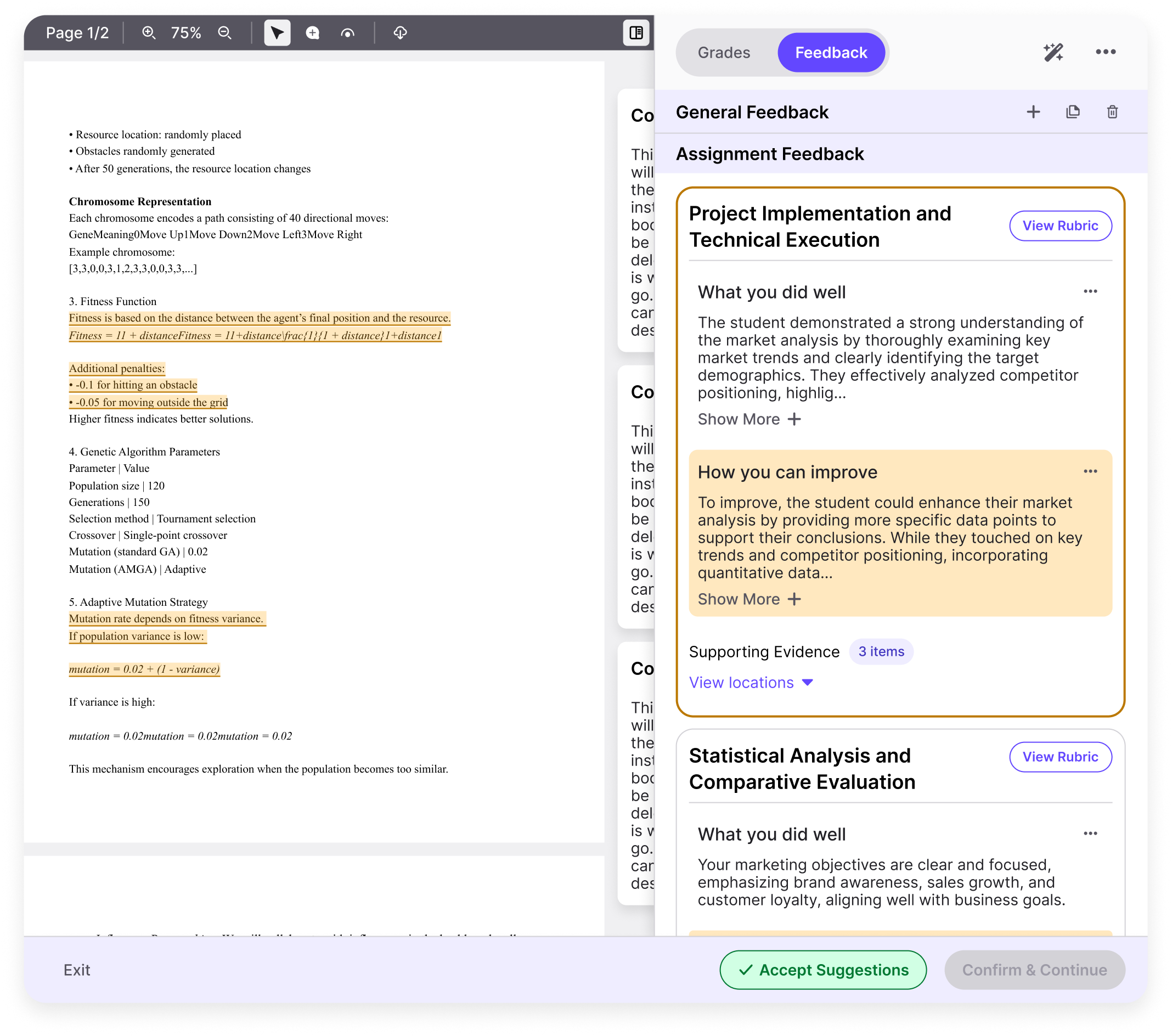The image size is (1172, 1036).
Task: View Rubric for Project Implementation and Technical Execution
Action: pyautogui.click(x=1060, y=226)
